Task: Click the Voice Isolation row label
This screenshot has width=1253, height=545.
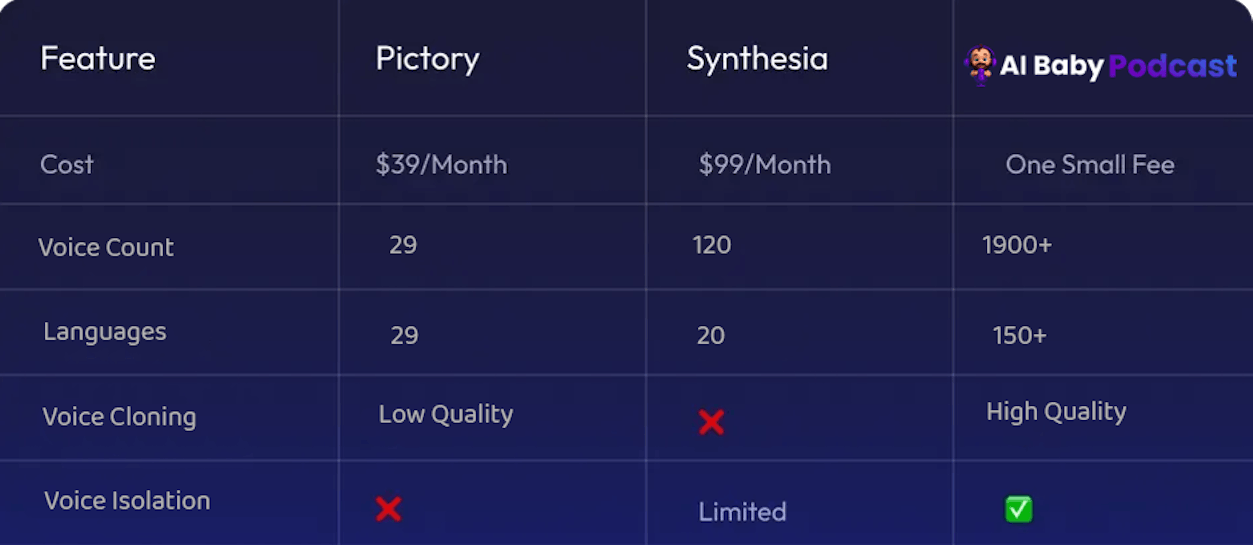Action: (127, 501)
